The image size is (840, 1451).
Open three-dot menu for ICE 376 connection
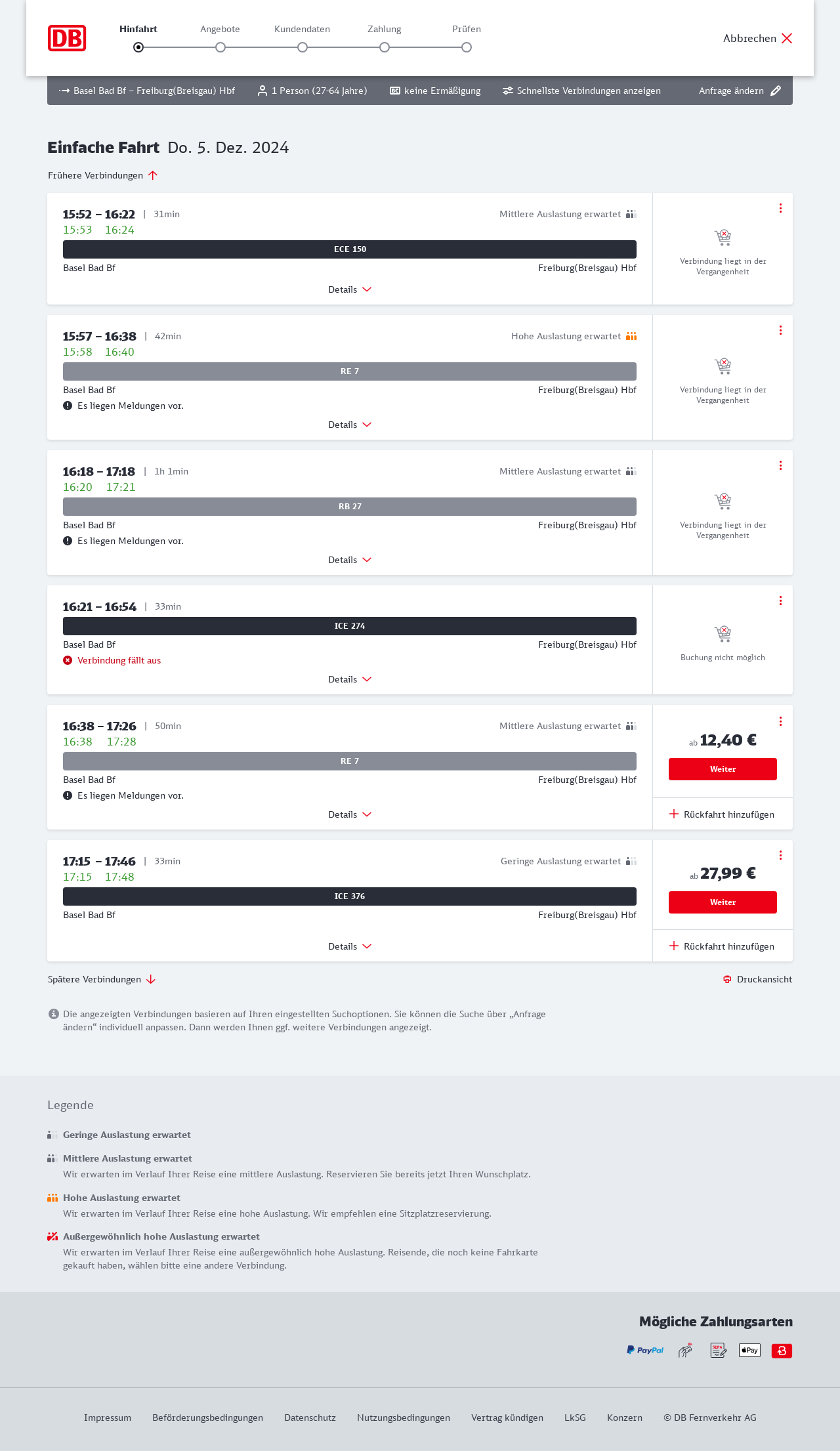point(780,855)
